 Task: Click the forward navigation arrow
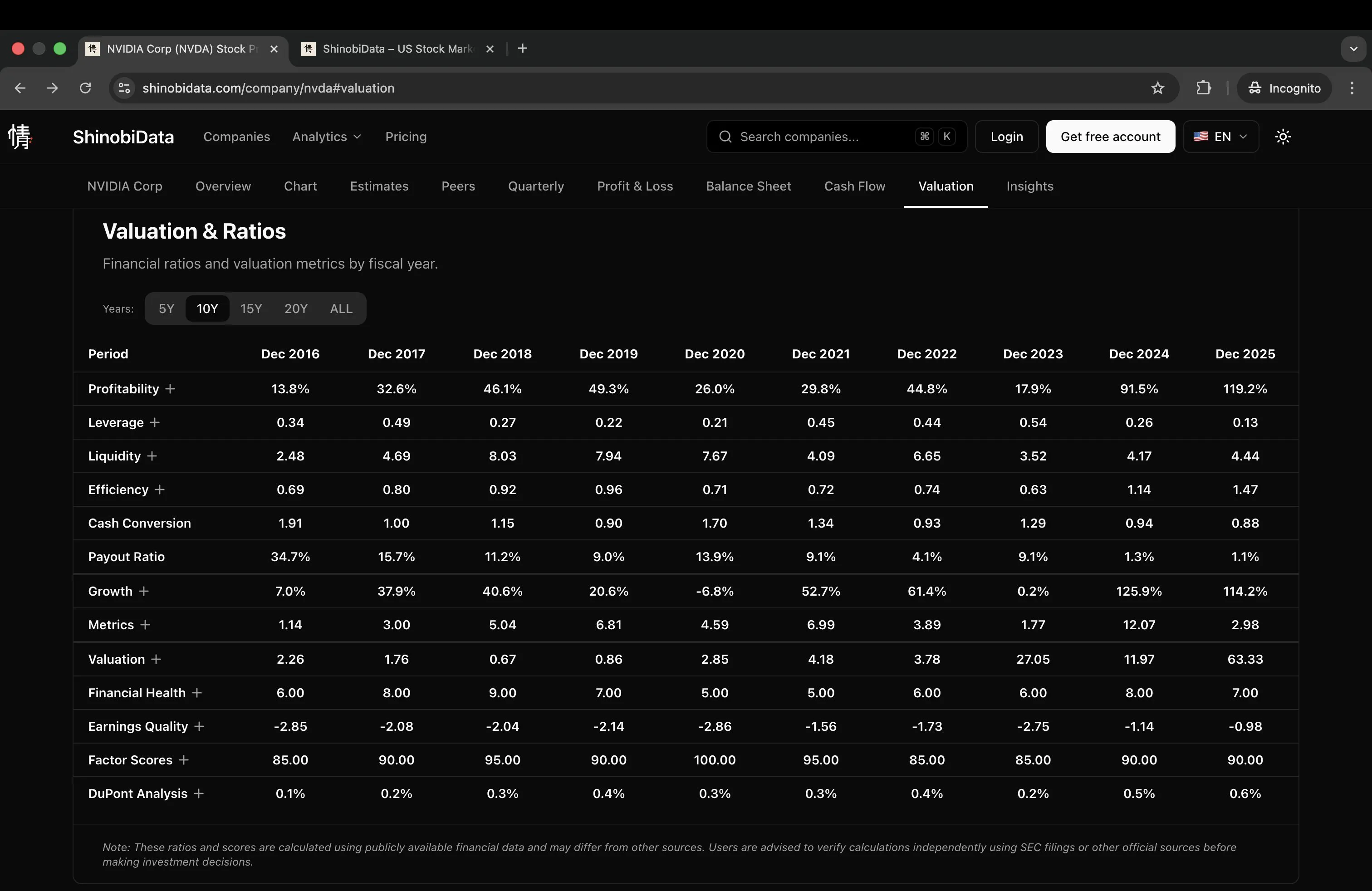[x=53, y=88]
